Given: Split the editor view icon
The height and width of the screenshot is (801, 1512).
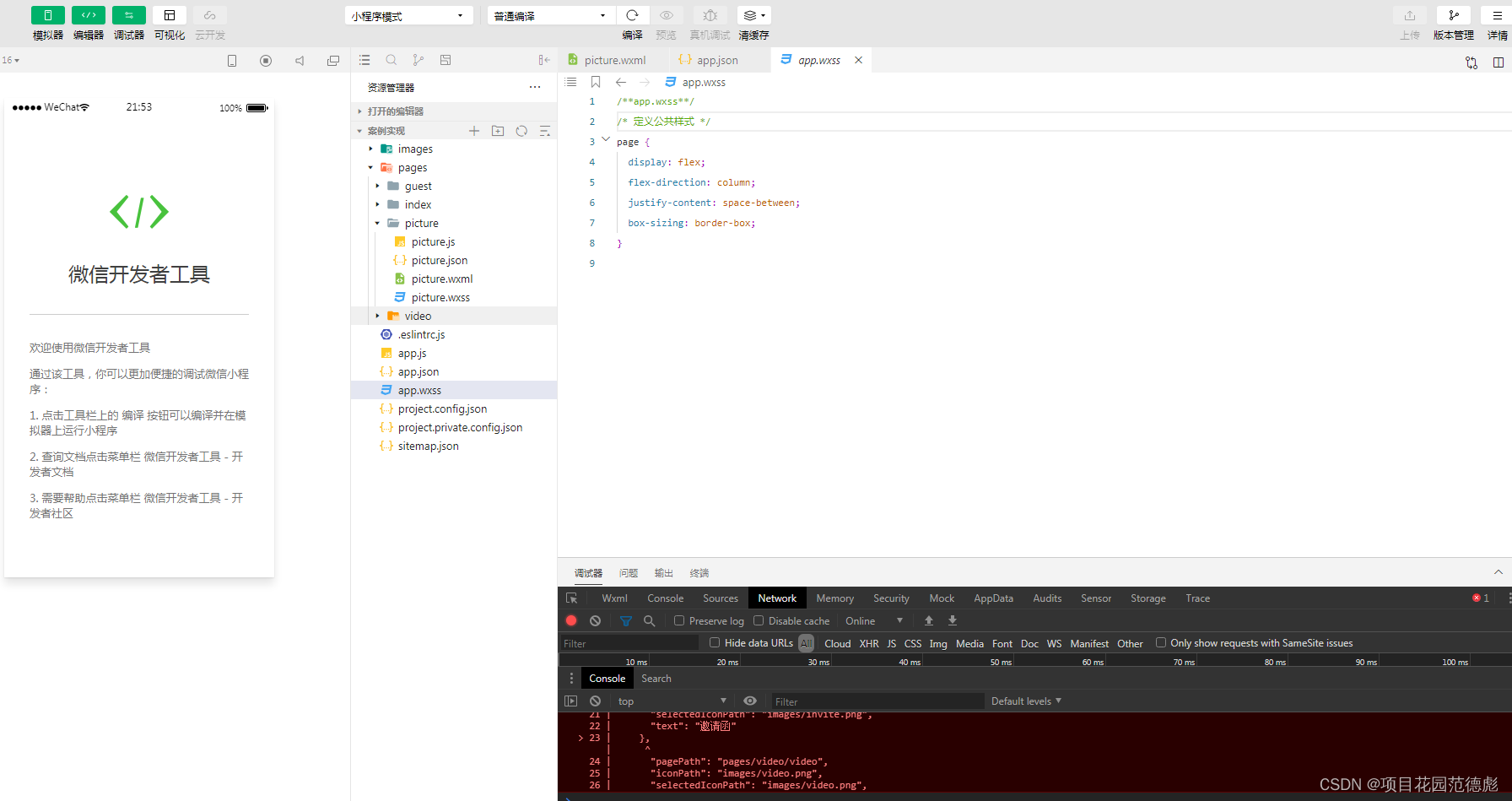Looking at the screenshot, I should coord(1498,62).
